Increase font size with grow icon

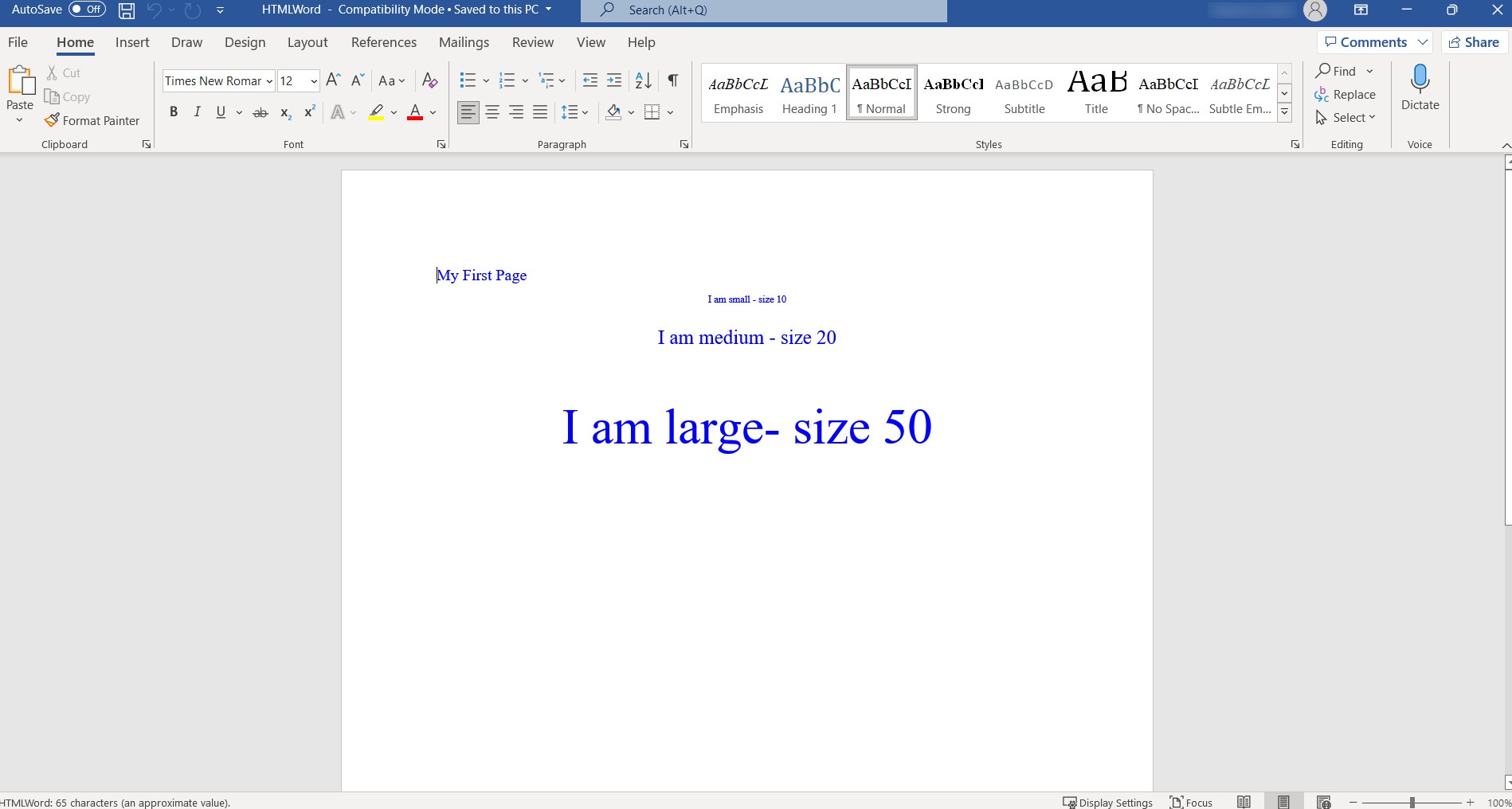[334, 80]
